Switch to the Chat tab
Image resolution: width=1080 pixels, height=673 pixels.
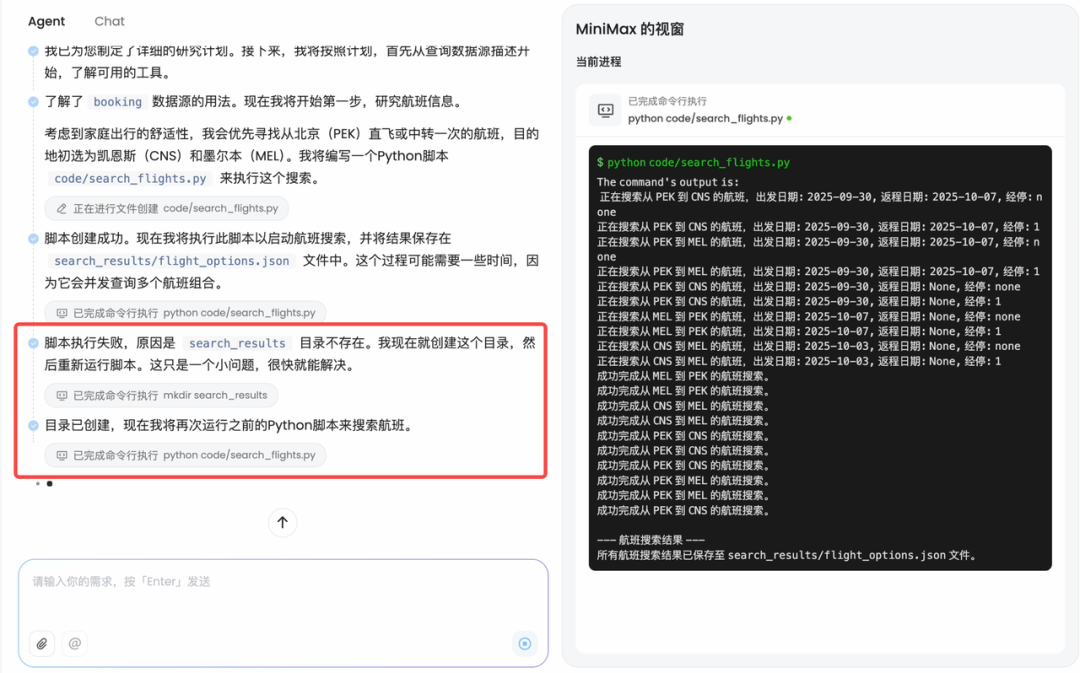point(110,21)
